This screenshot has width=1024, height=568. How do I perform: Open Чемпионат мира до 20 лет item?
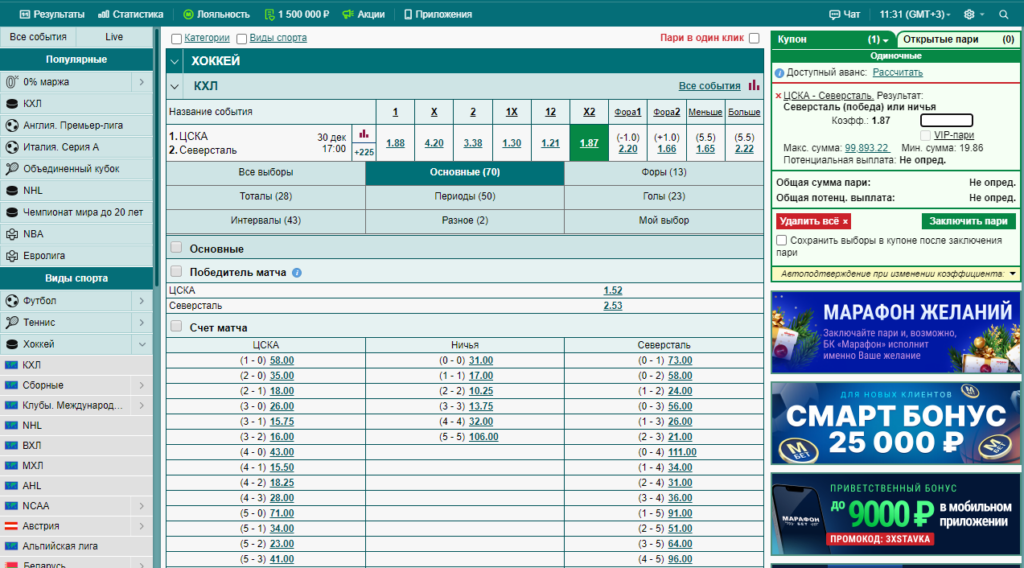point(76,212)
